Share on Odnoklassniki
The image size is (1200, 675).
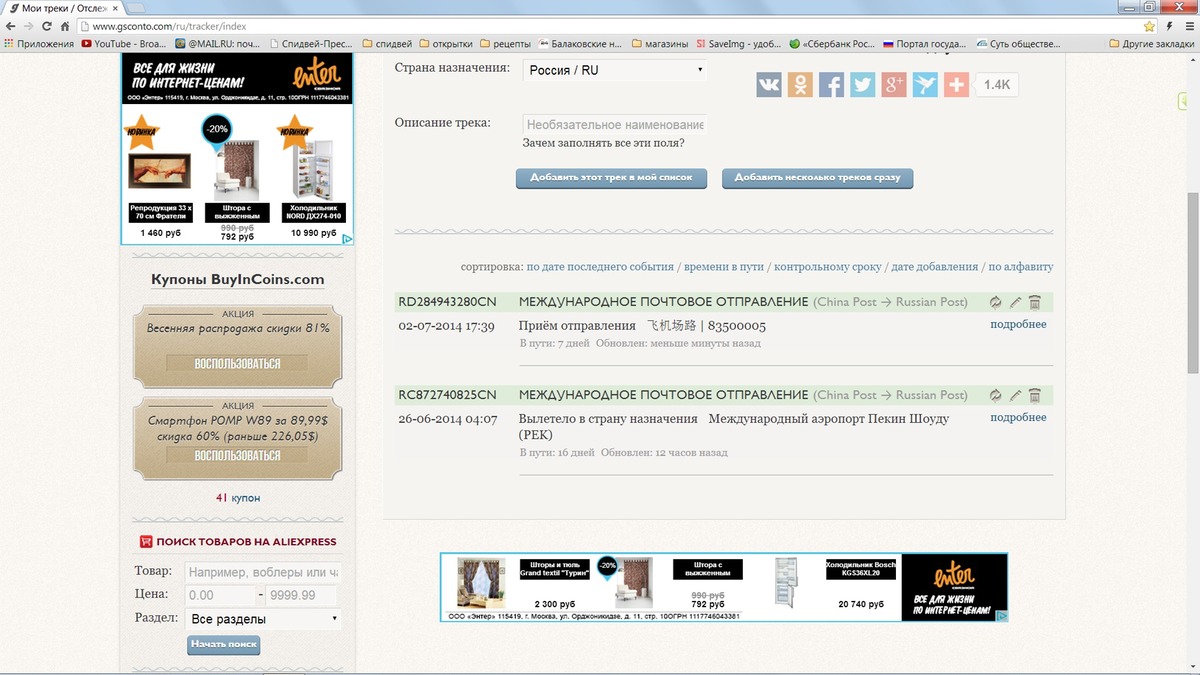pos(800,85)
